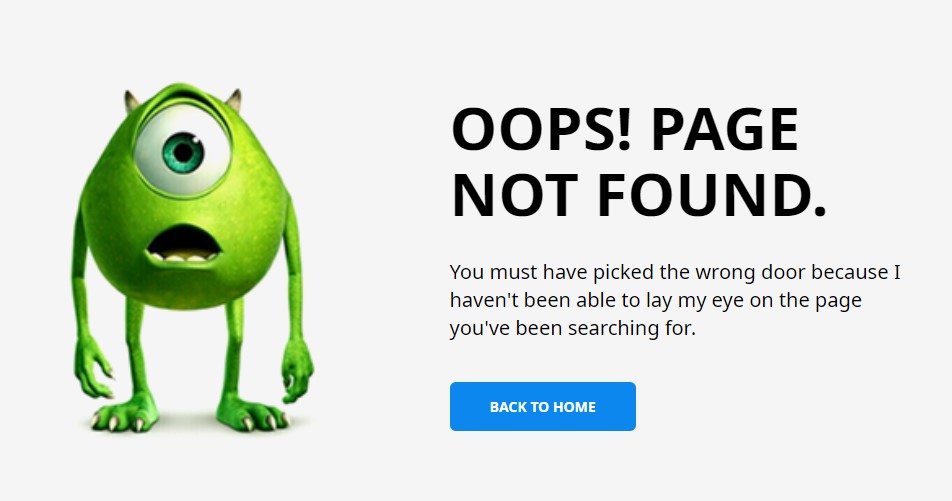
Task: Click the monster's teal eye pupil
Action: (x=183, y=152)
